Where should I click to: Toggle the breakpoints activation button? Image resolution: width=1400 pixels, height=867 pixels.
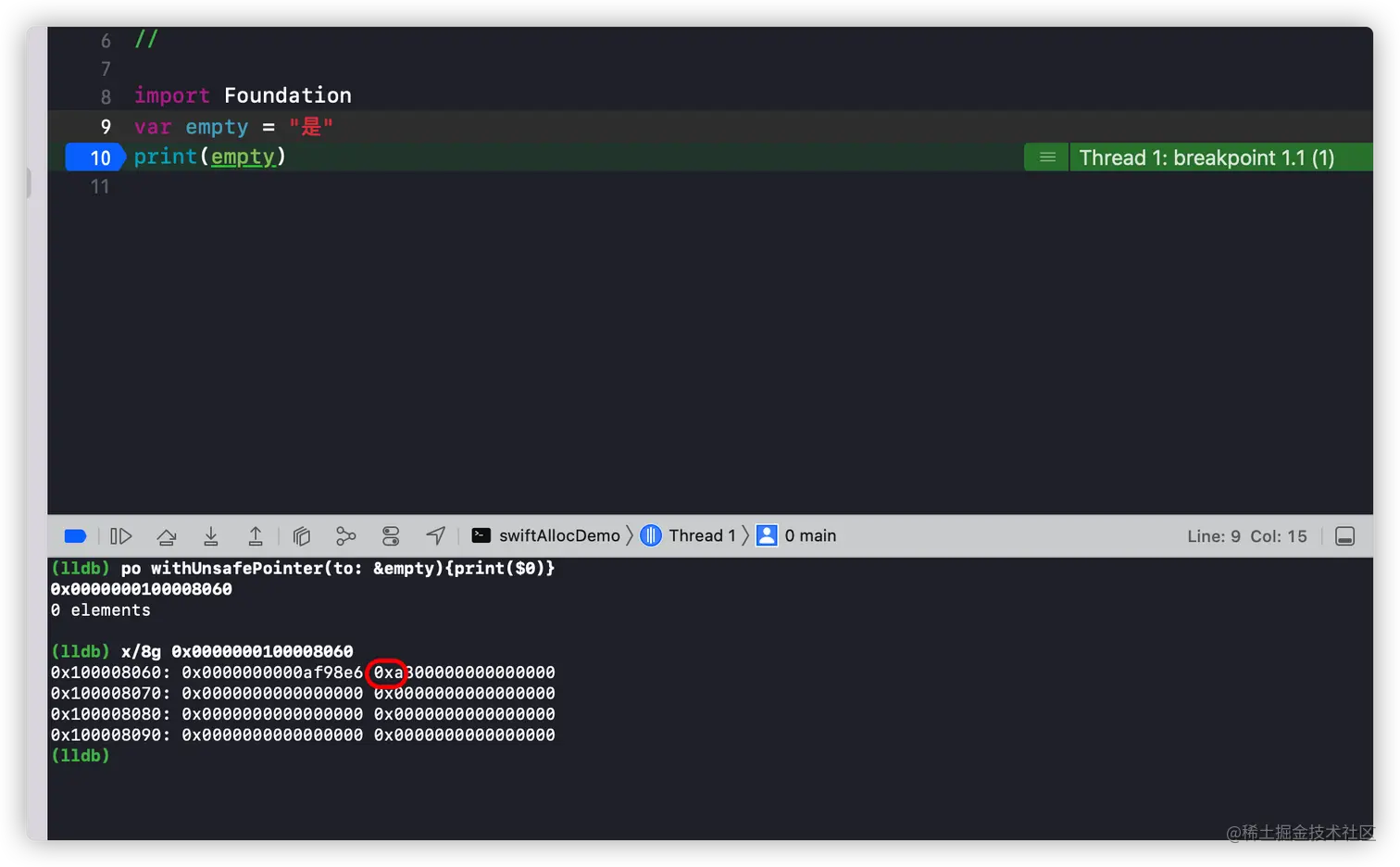(x=76, y=536)
